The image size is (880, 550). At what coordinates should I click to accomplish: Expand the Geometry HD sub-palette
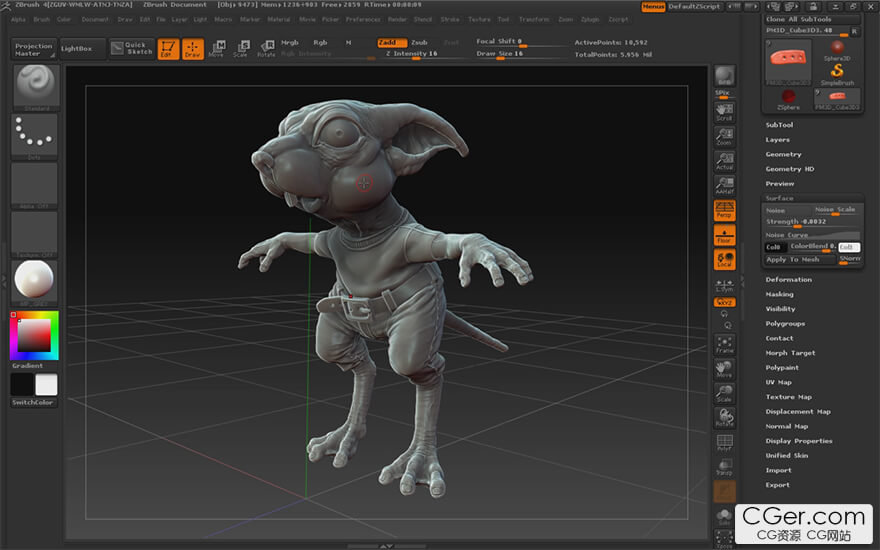(x=790, y=169)
